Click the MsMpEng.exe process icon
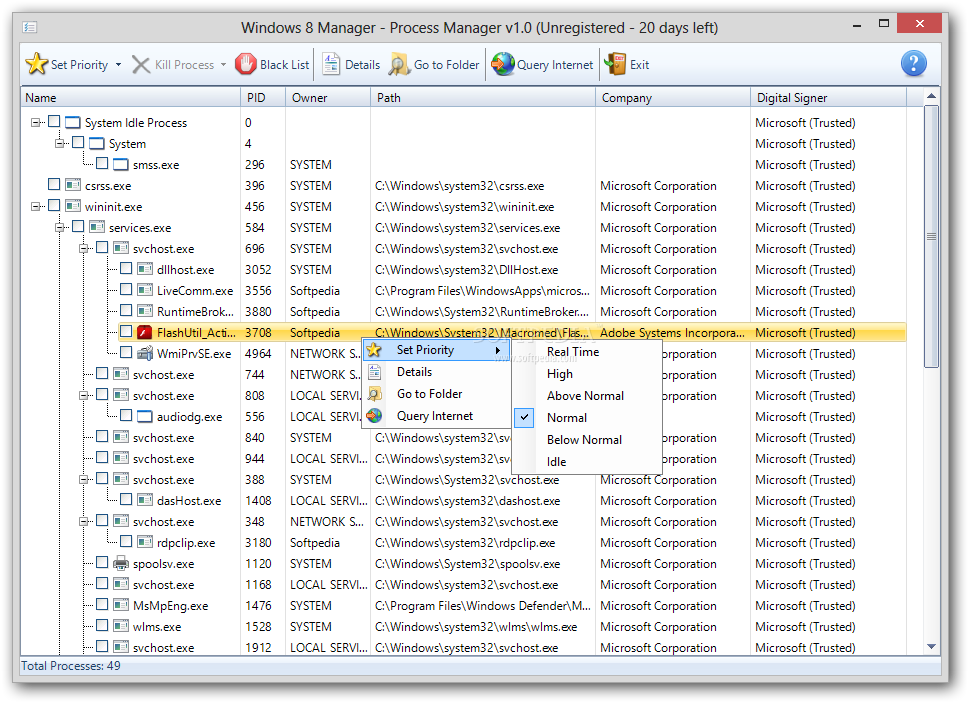The width and height of the screenshot is (969, 703). pos(121,605)
